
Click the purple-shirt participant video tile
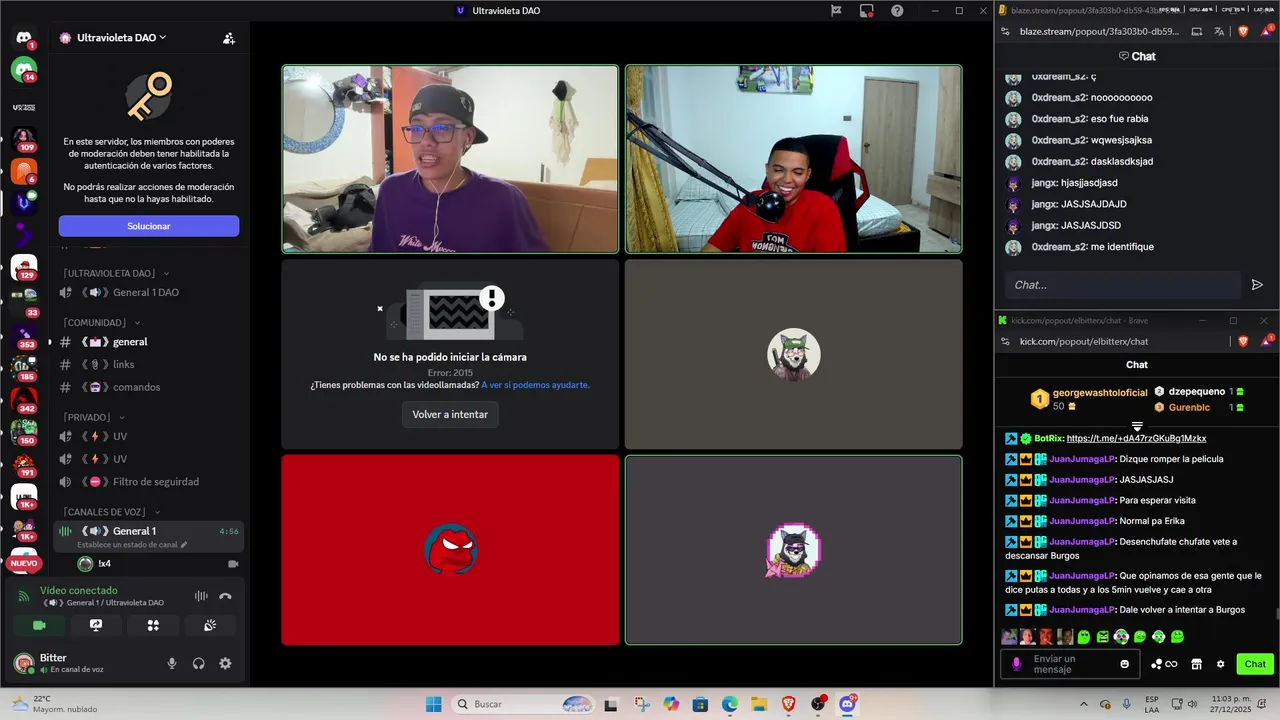450,159
